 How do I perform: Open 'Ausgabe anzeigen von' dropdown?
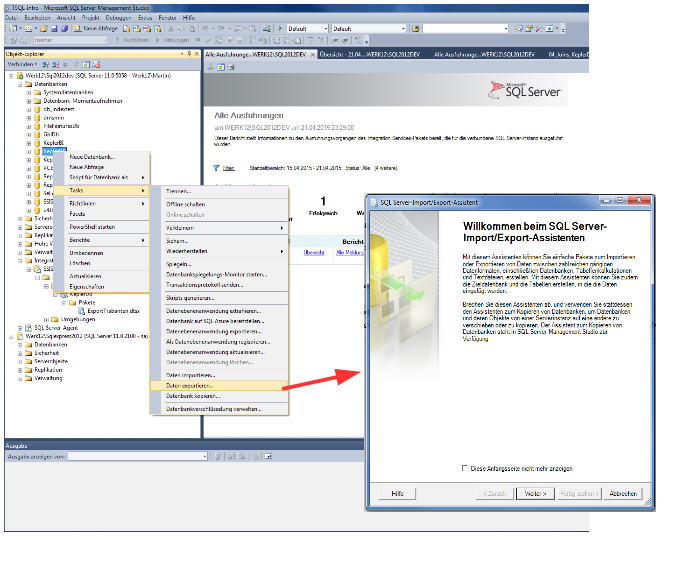pyautogui.click(x=205, y=456)
